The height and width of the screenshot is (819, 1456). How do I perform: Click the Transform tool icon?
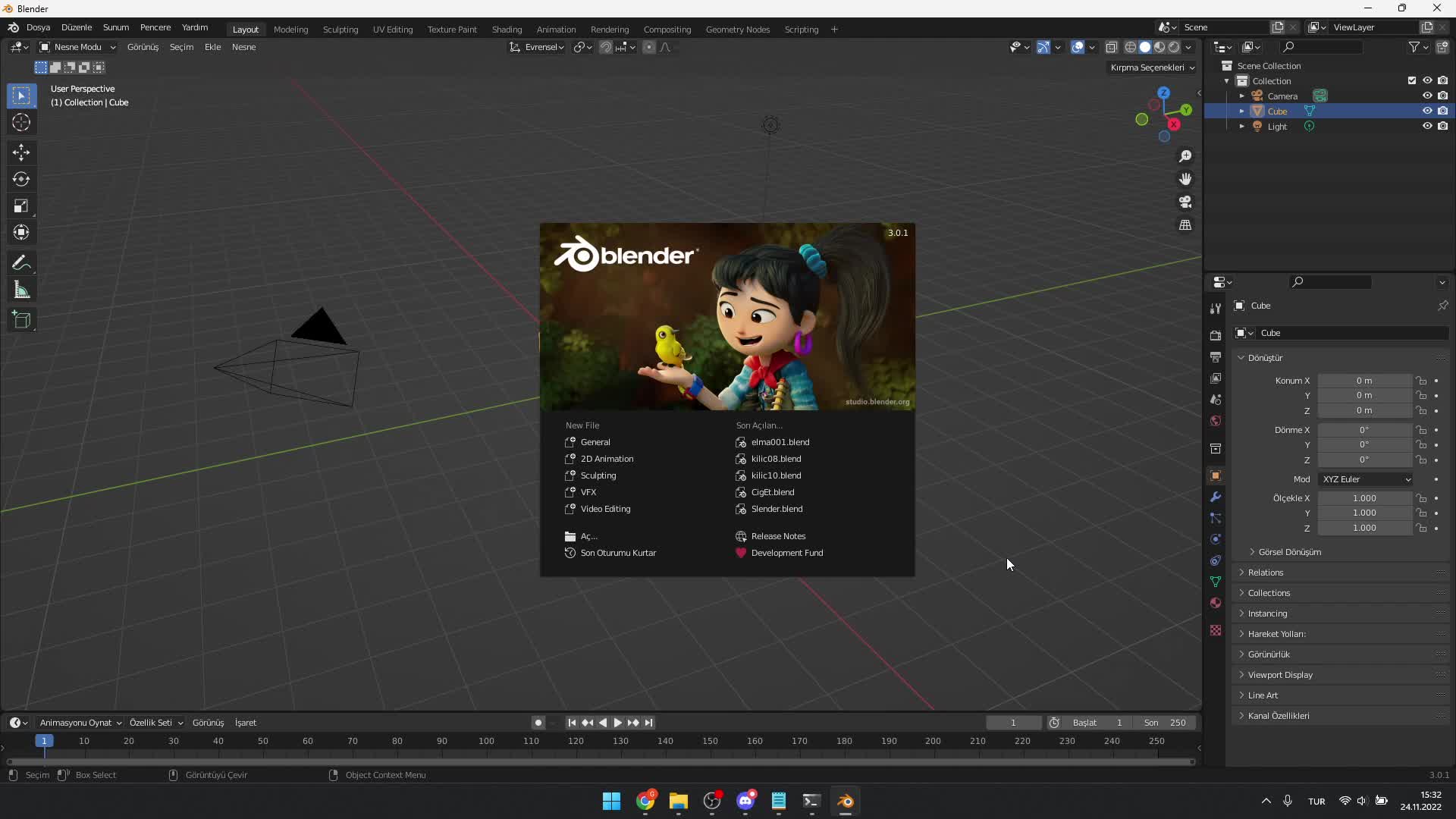tap(22, 233)
